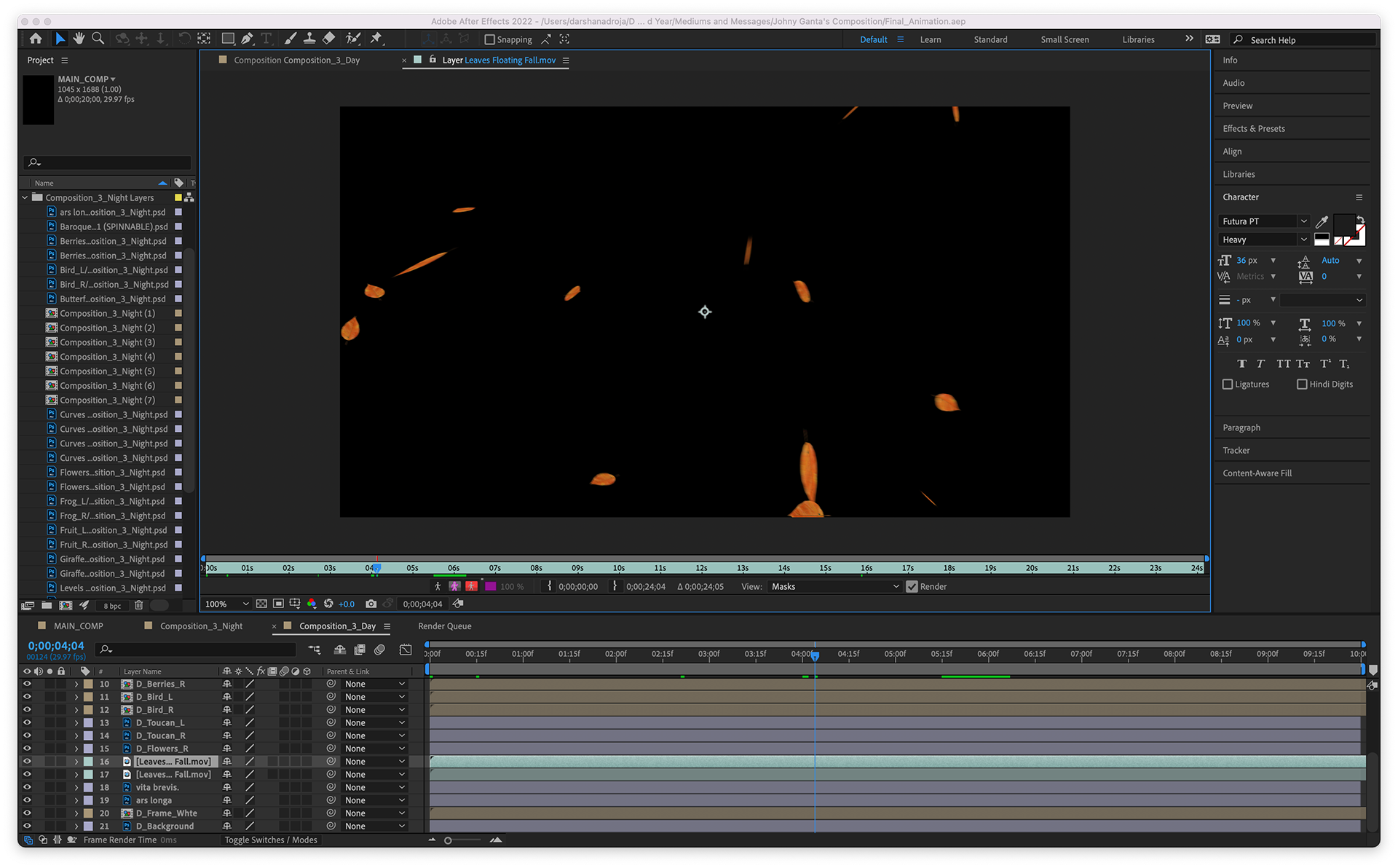The width and height of the screenshot is (1398, 868).
Task: Switch to the Small Screen workspace
Action: [1065, 40]
